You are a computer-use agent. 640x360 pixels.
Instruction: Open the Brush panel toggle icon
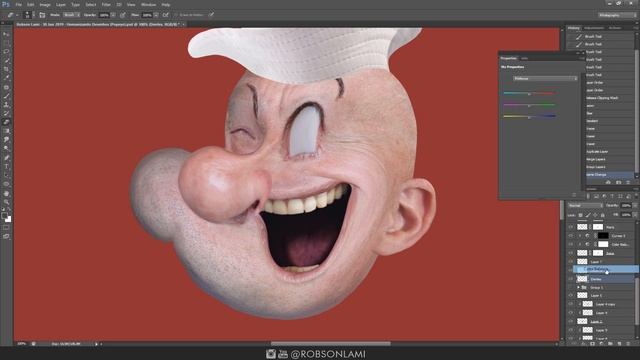pos(42,15)
